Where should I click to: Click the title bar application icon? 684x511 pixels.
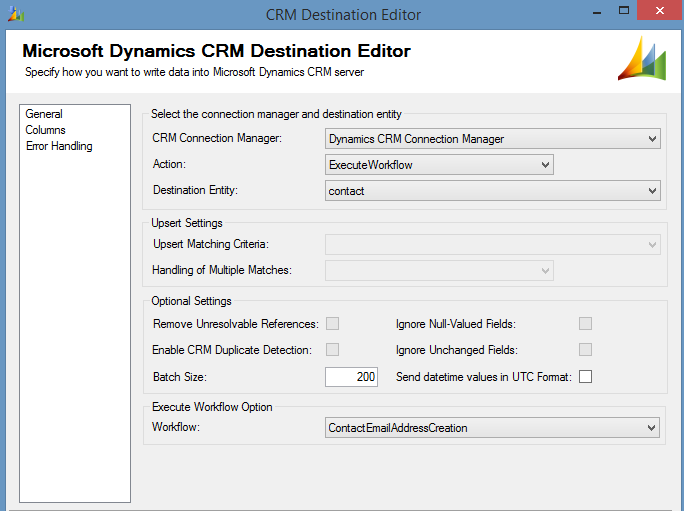(13, 14)
